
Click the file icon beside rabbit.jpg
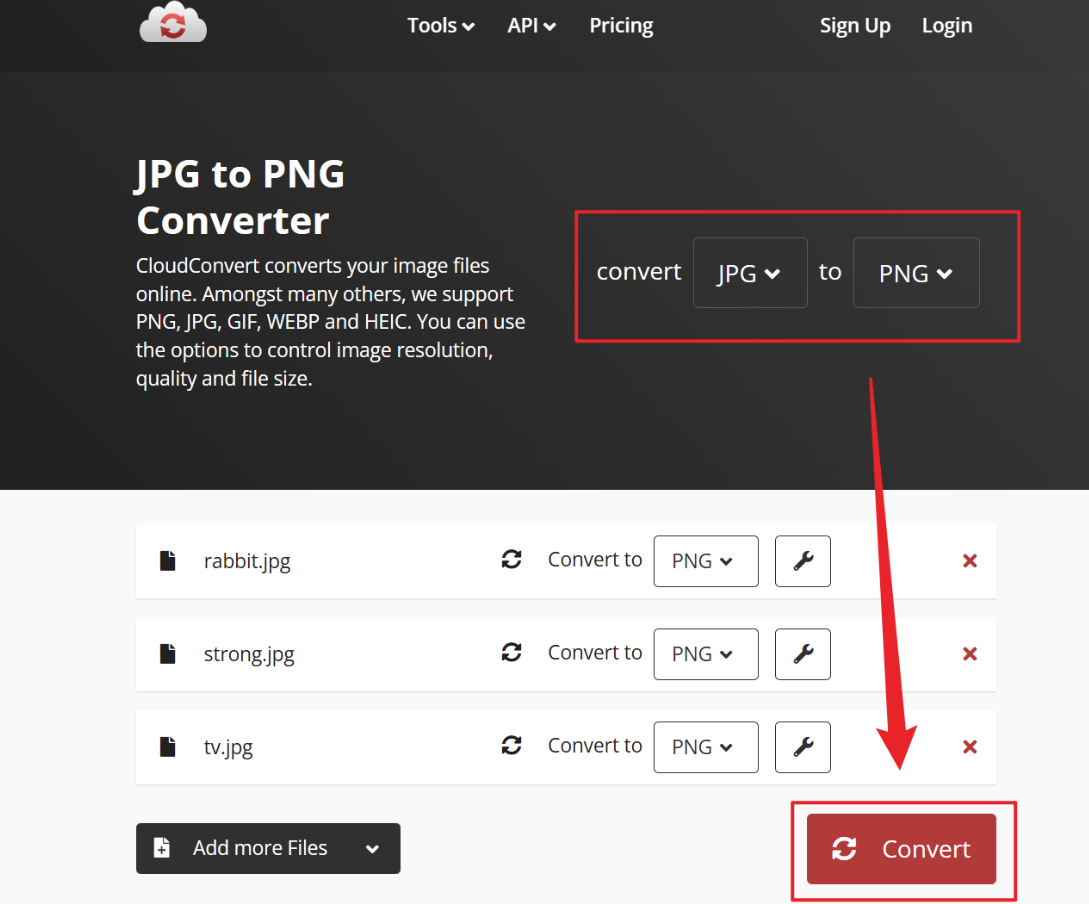(x=167, y=560)
